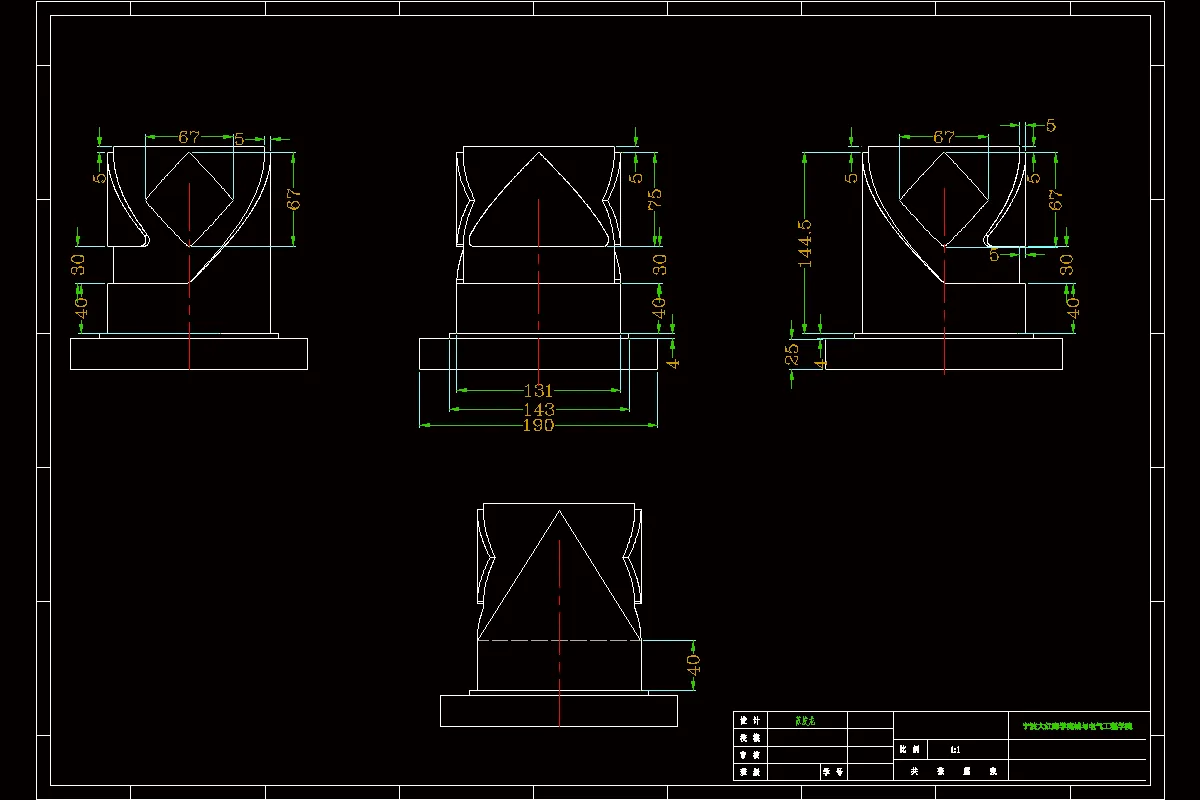1200x800 pixels.
Task: Click the 131 dimension below center view
Action: tap(538, 390)
